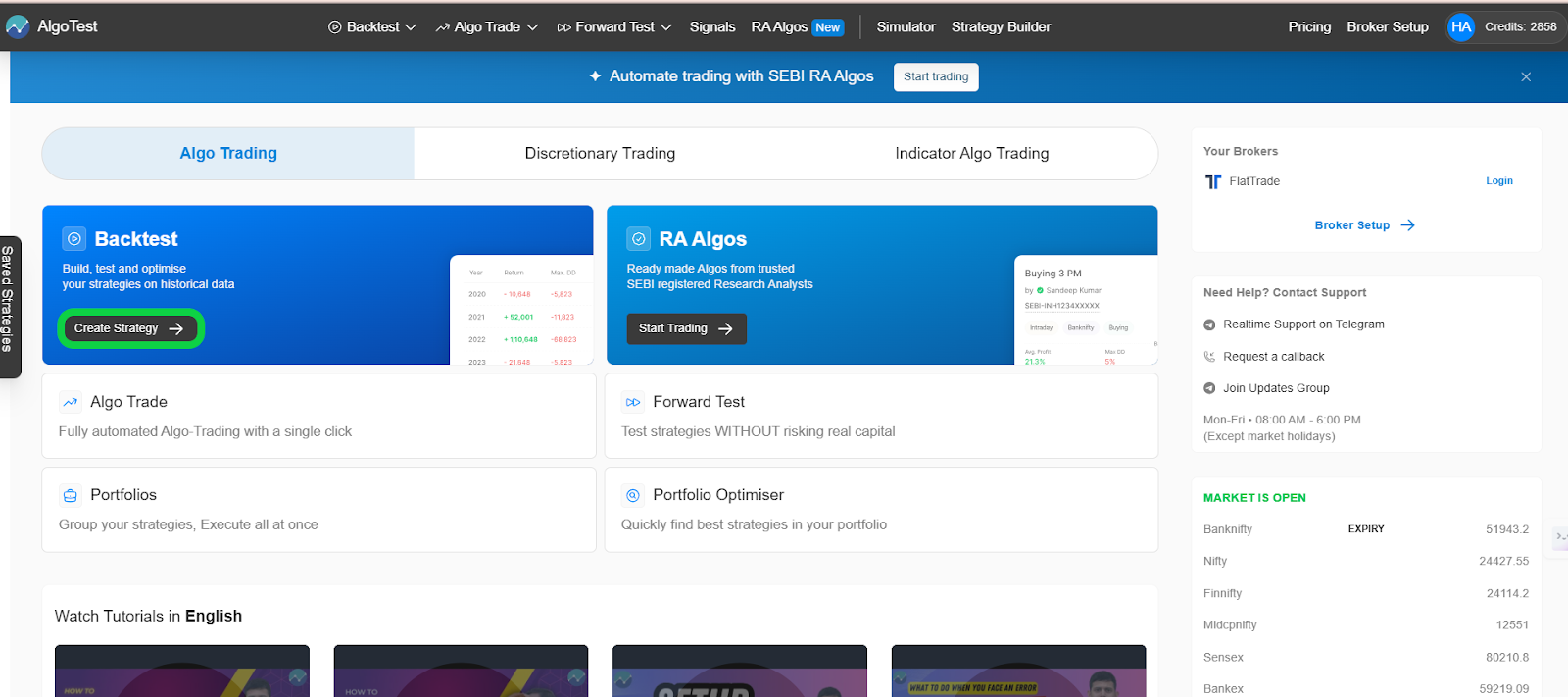Screen dimensions: 1568x697
Task: Click the RA Algos card check icon
Action: pos(639,238)
